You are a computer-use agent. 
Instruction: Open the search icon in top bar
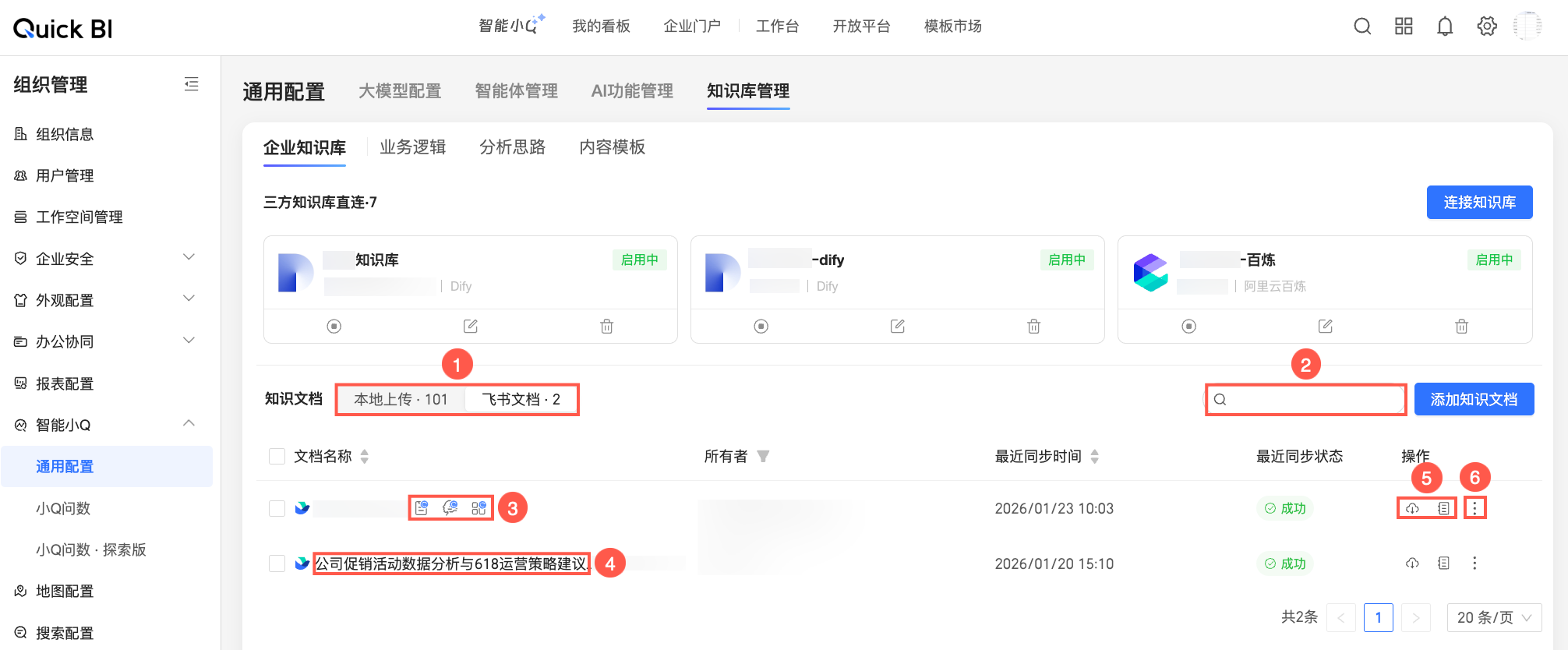tap(1362, 26)
